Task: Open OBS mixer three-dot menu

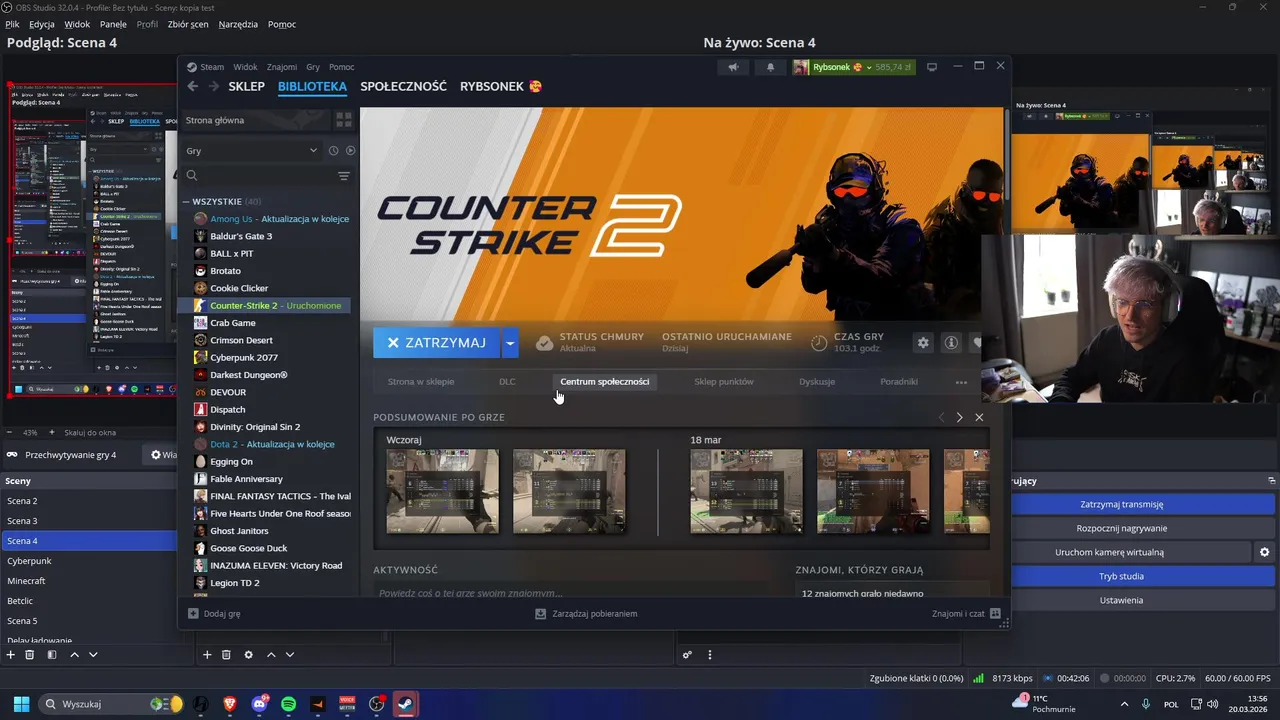Action: point(710,655)
